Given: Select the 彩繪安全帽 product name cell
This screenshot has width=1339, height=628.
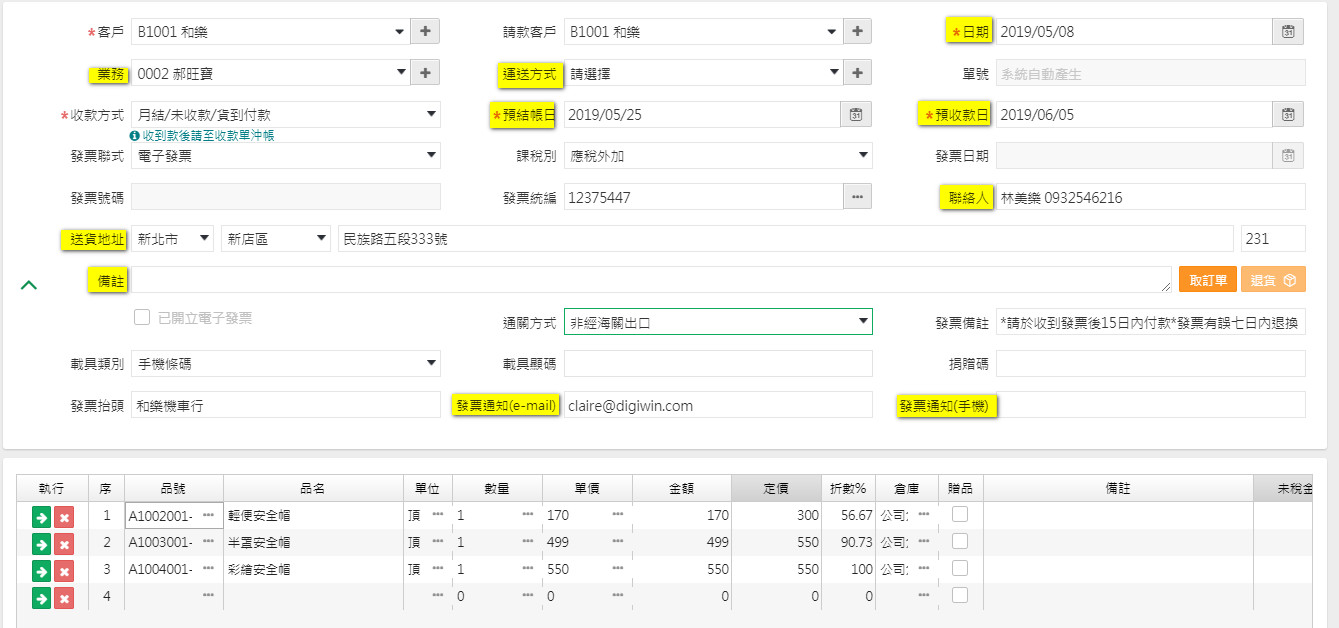Looking at the screenshot, I should [313, 569].
